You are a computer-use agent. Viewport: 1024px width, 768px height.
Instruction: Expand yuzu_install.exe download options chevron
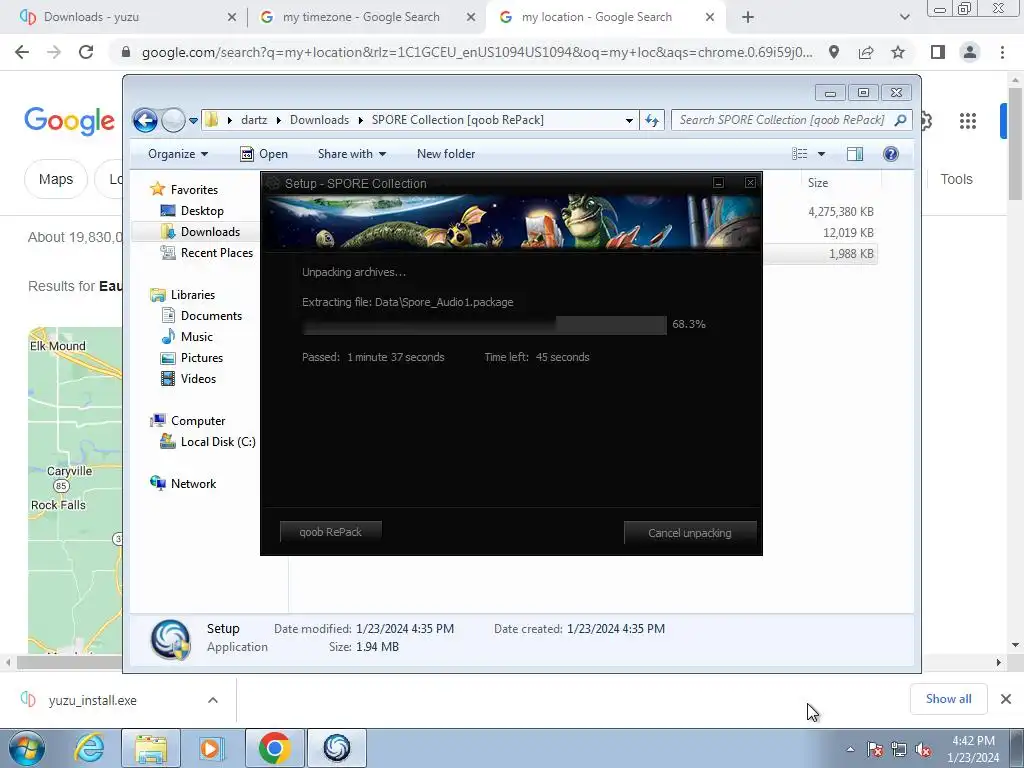213,700
